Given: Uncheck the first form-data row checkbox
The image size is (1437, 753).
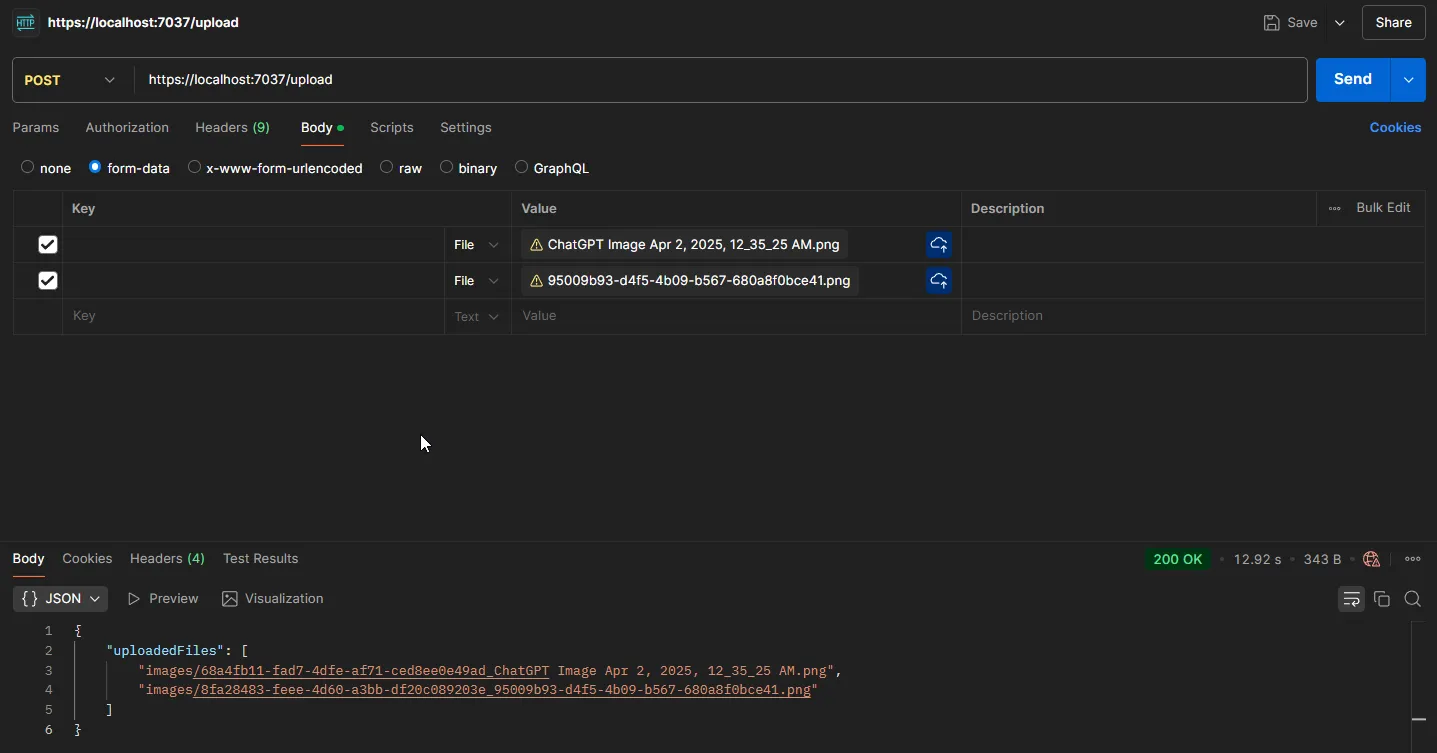Looking at the screenshot, I should click(47, 245).
